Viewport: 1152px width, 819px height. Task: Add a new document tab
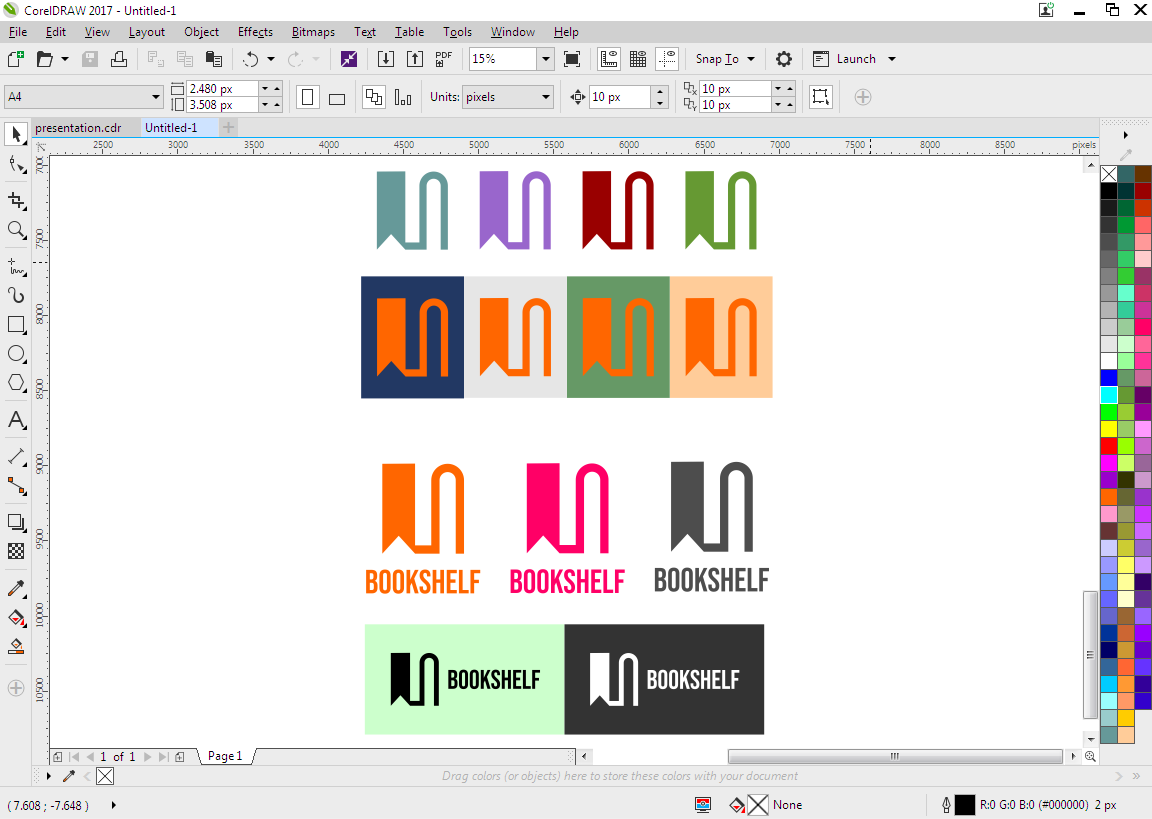[228, 128]
